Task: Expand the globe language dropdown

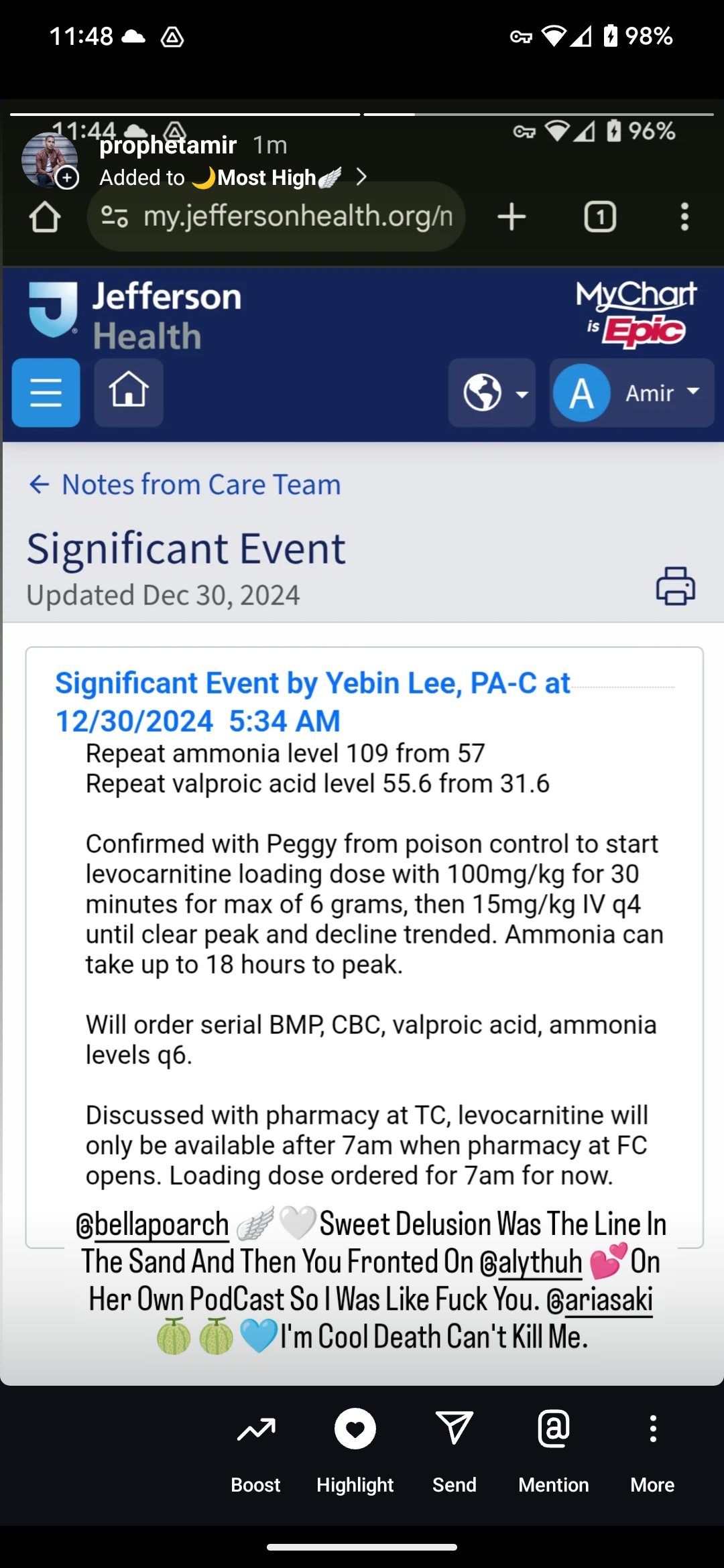Action: 492,393
